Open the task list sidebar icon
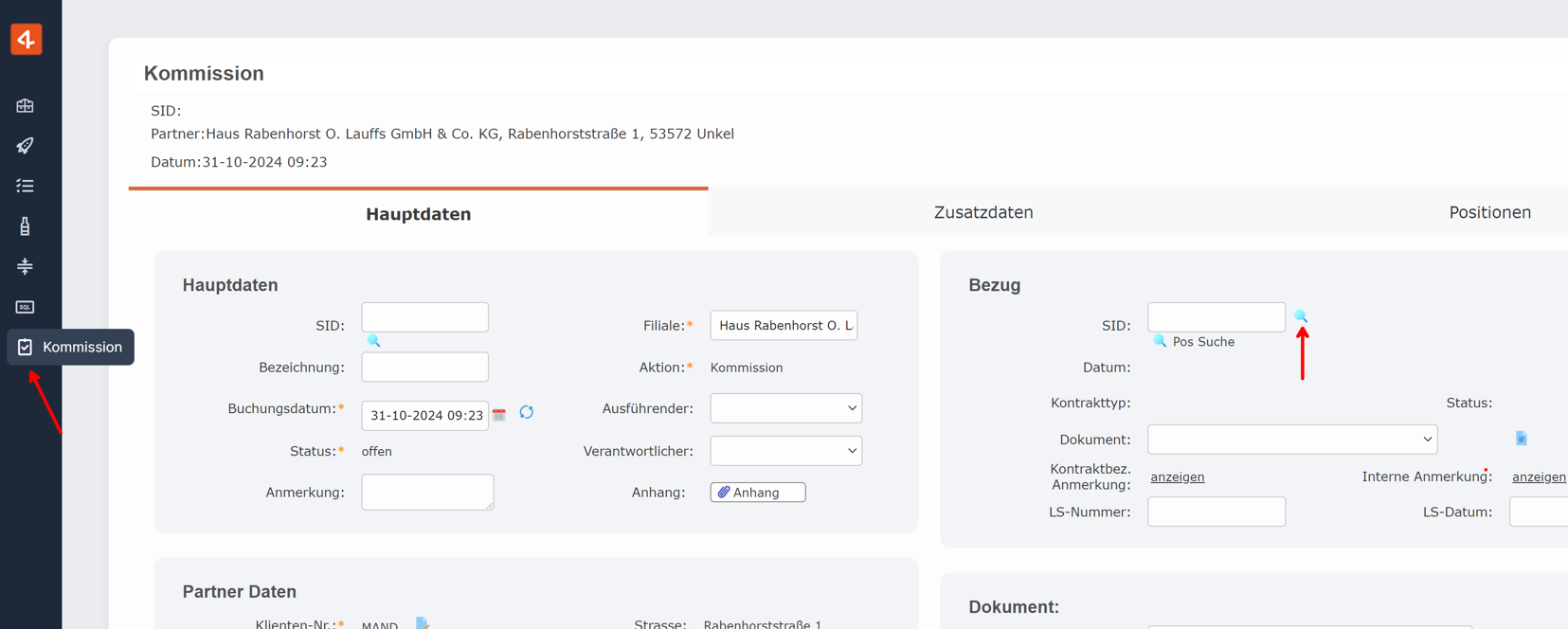The width and height of the screenshot is (1568, 629). (25, 186)
